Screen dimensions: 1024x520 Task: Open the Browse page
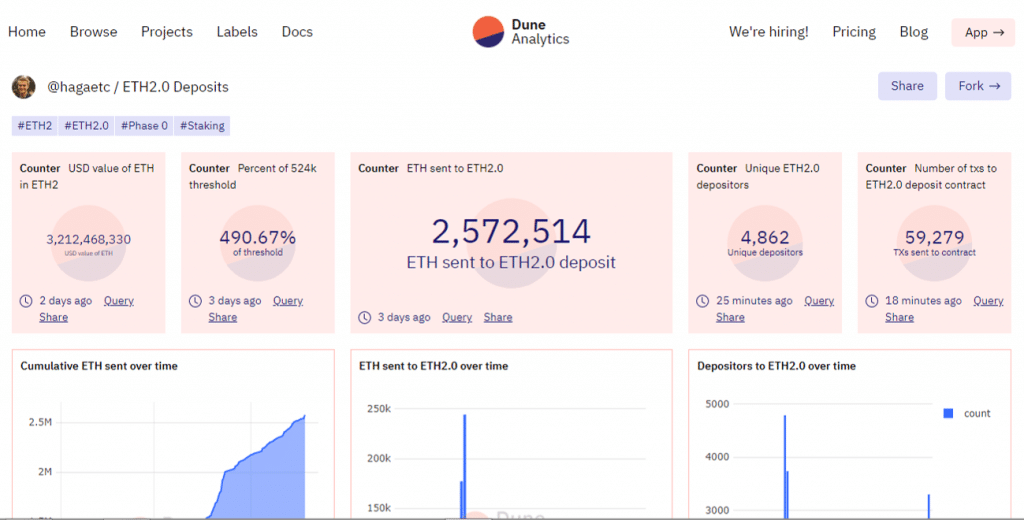tap(93, 32)
